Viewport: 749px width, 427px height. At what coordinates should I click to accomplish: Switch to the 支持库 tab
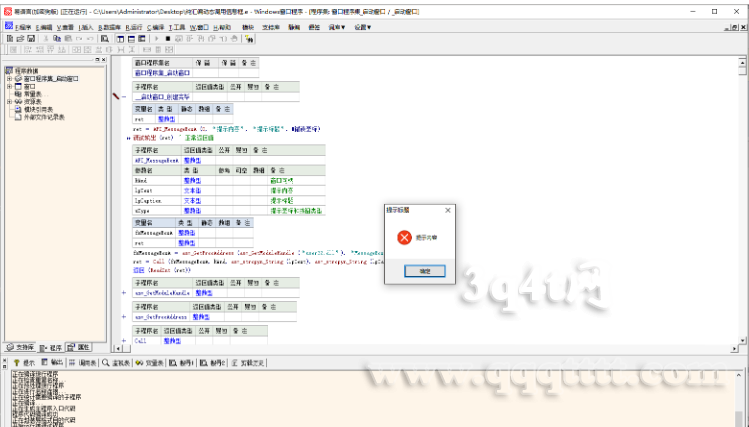20,347
